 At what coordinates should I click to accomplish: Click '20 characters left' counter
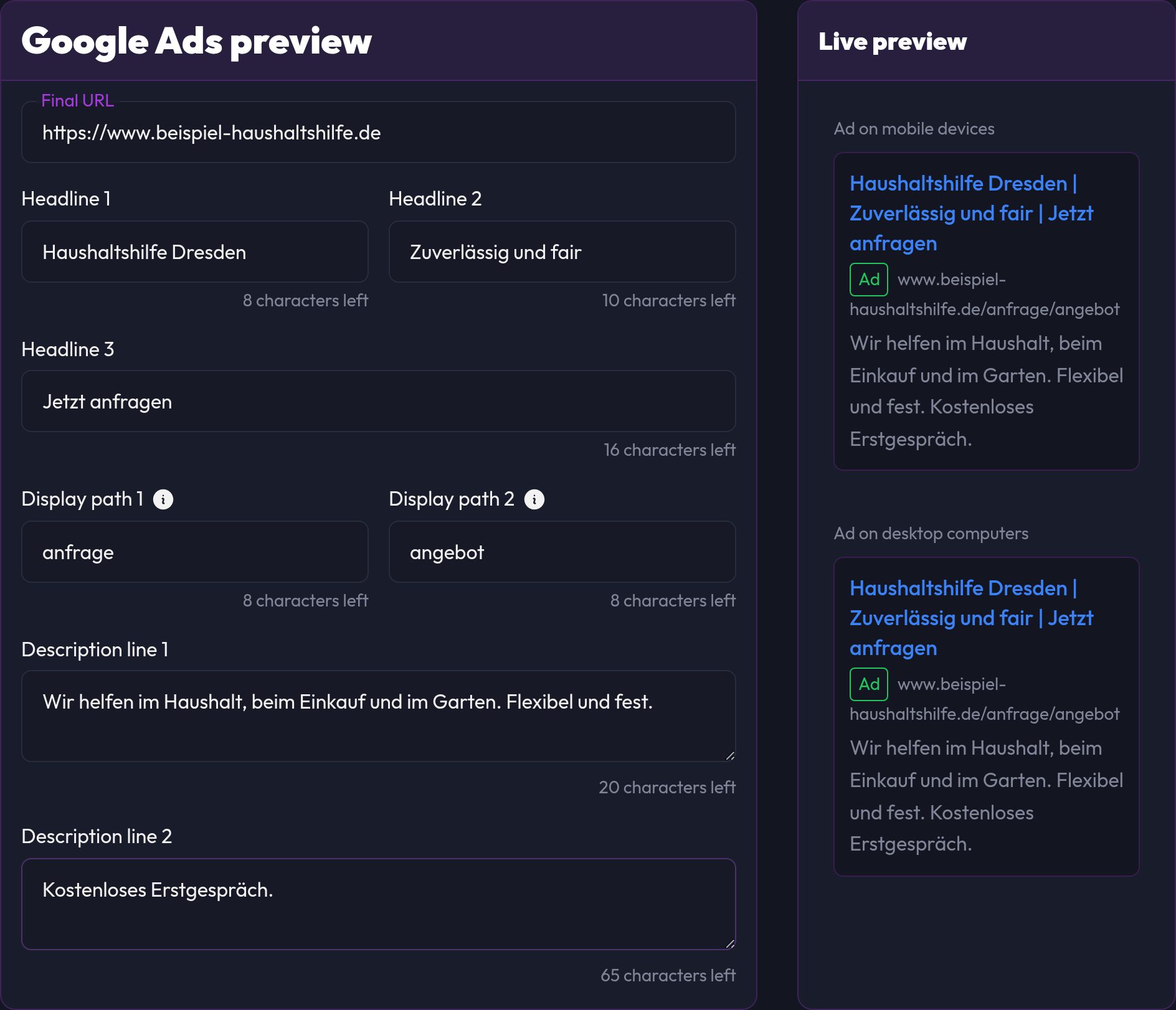(667, 787)
